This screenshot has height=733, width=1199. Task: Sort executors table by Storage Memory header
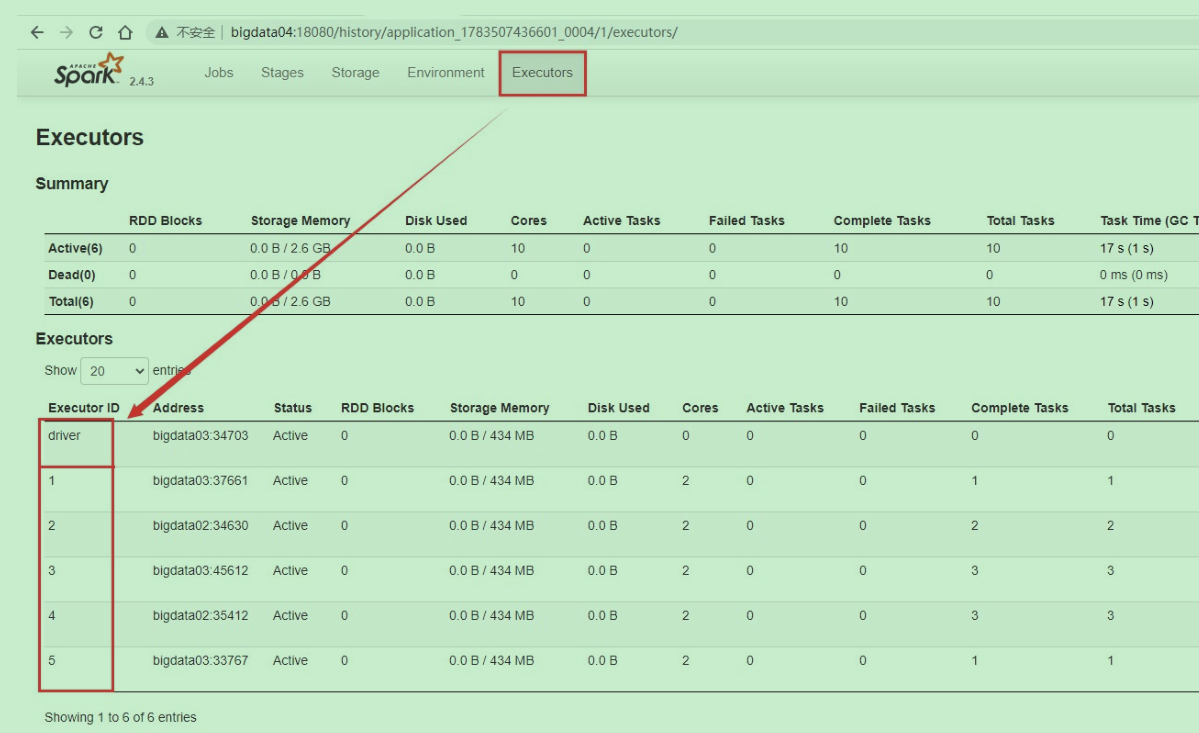pyautogui.click(x=499, y=408)
